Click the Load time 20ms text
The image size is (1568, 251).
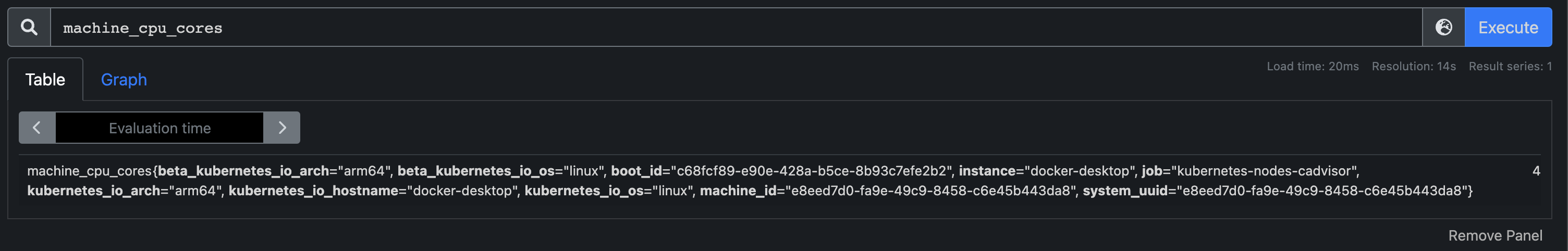tap(1313, 66)
